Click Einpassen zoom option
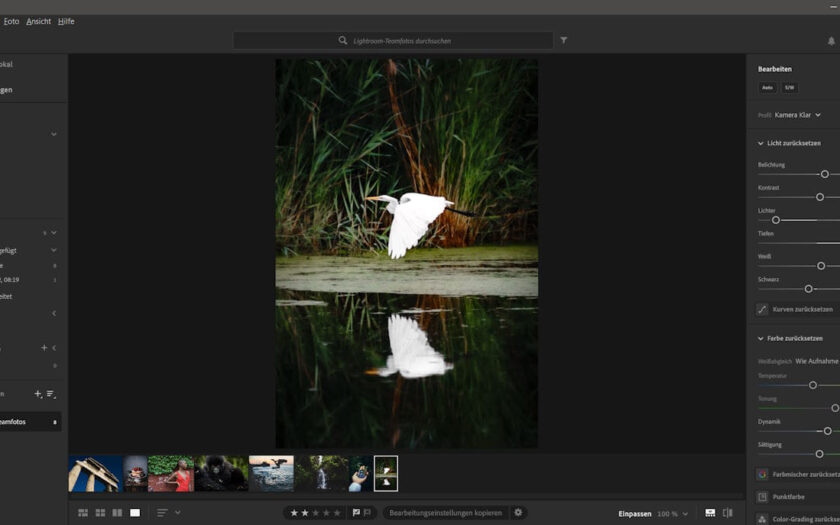 pyautogui.click(x=635, y=514)
